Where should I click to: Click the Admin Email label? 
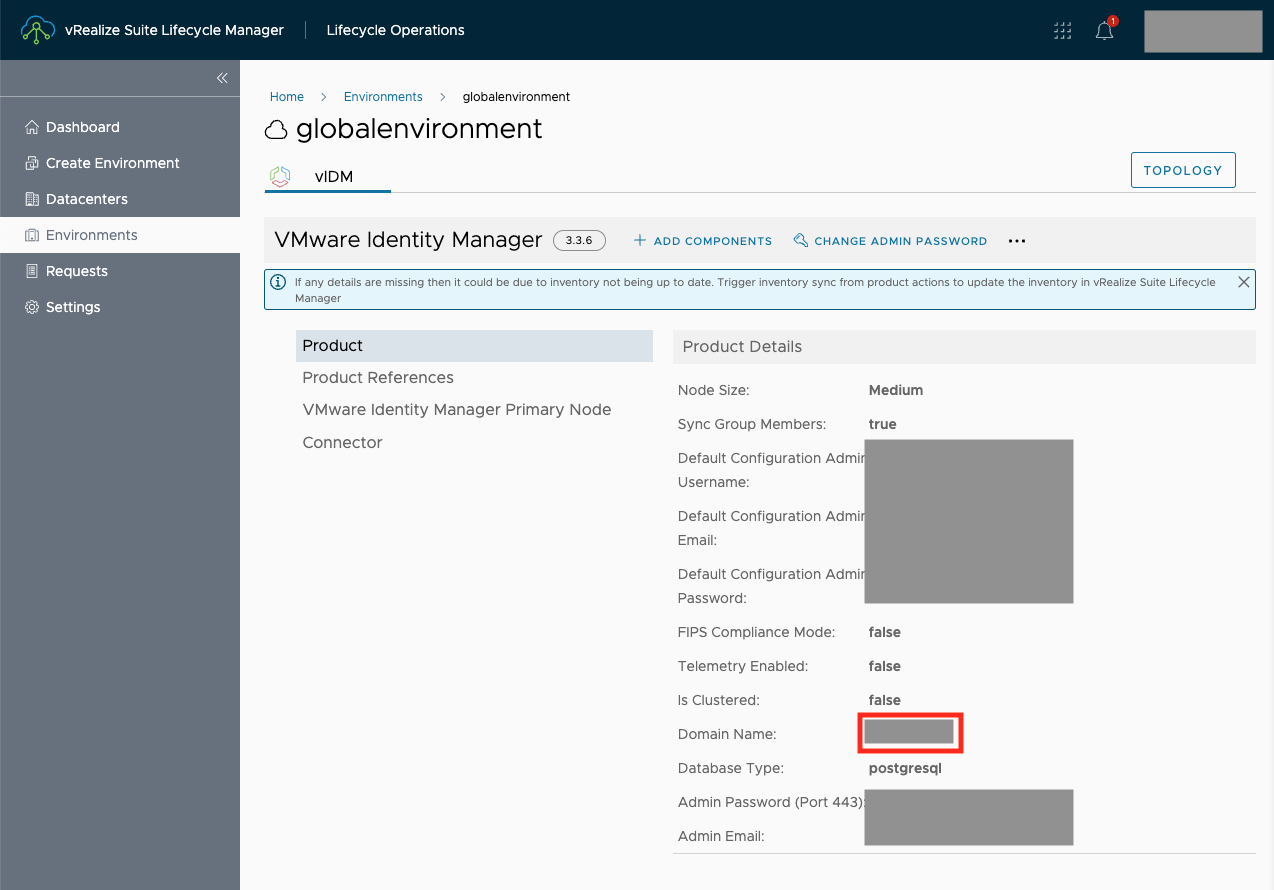point(721,836)
